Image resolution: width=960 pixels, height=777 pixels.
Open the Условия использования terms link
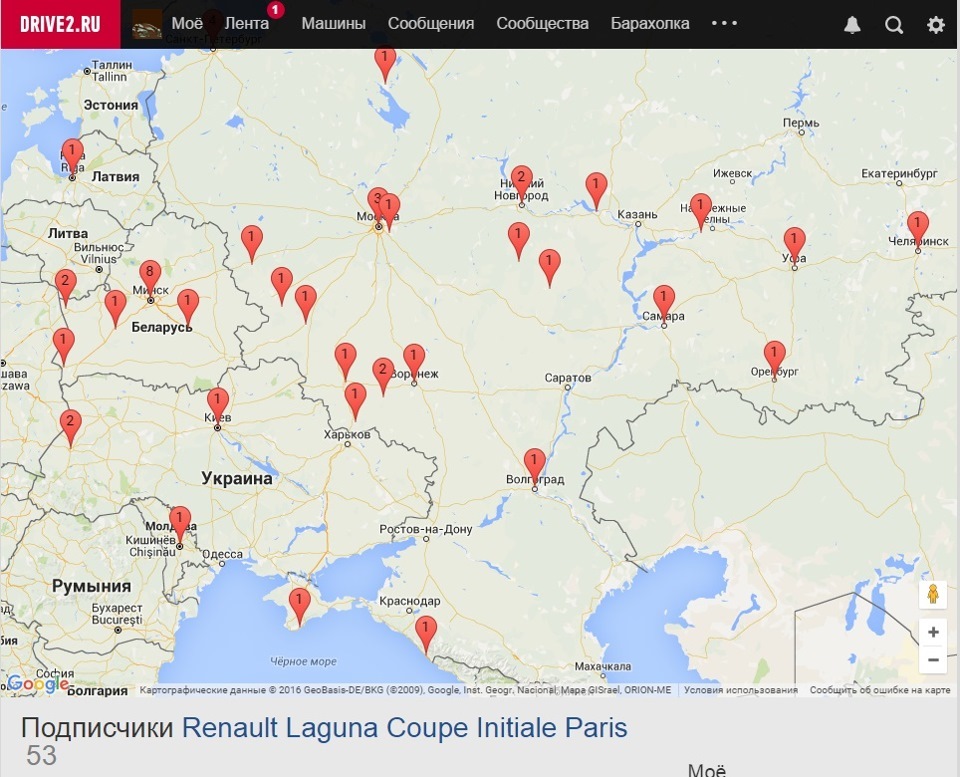[x=741, y=690]
